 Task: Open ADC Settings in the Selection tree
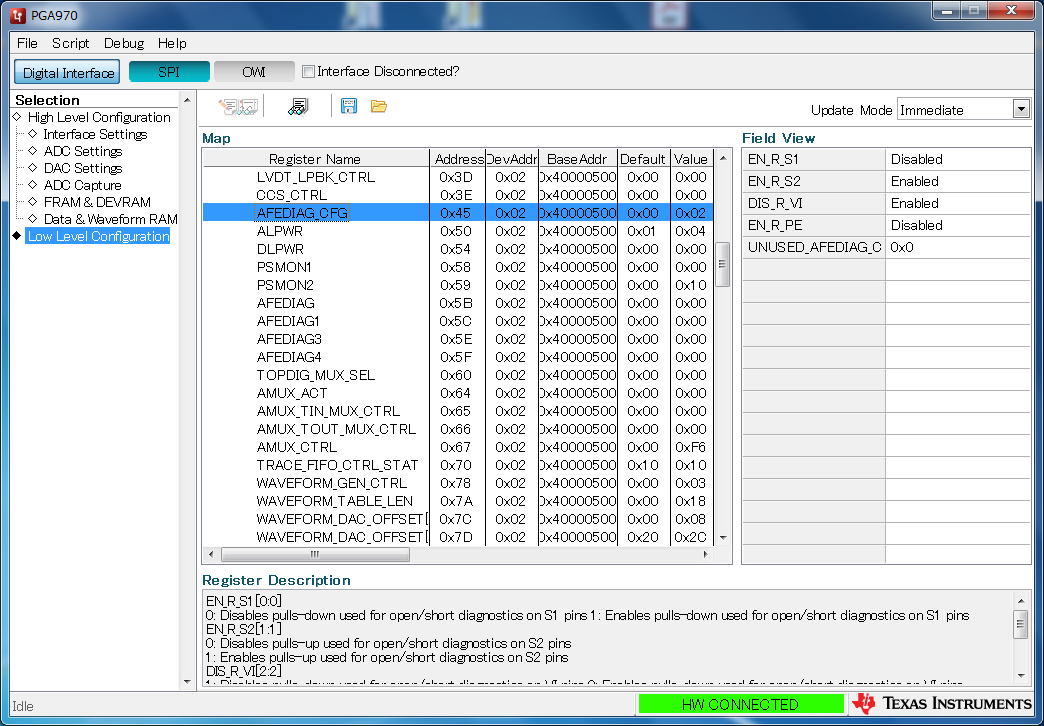pos(83,151)
